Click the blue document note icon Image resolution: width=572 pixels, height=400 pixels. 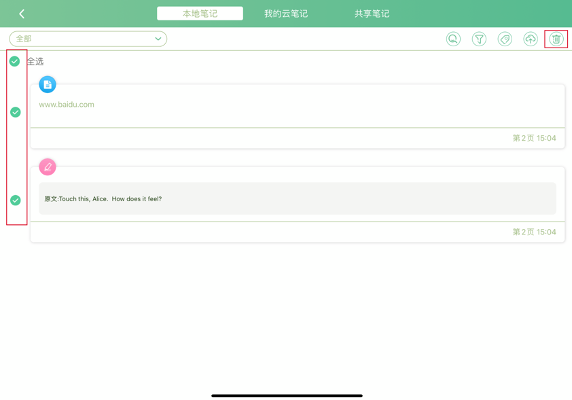point(47,85)
